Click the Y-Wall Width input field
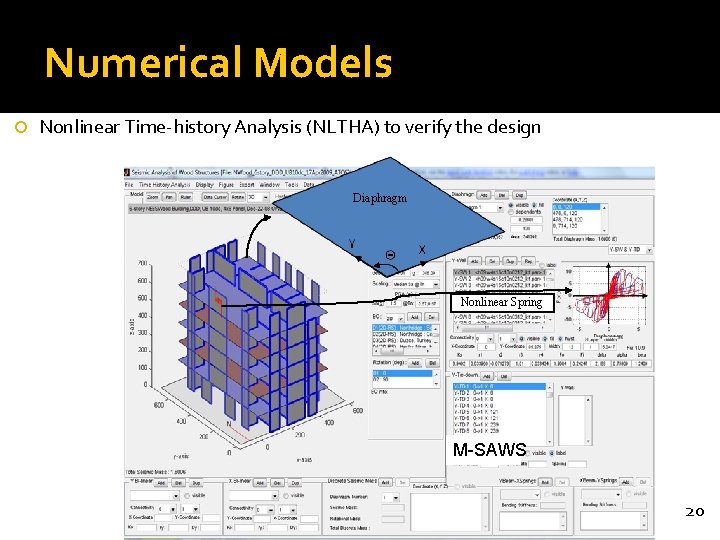 pyautogui.click(x=572, y=347)
